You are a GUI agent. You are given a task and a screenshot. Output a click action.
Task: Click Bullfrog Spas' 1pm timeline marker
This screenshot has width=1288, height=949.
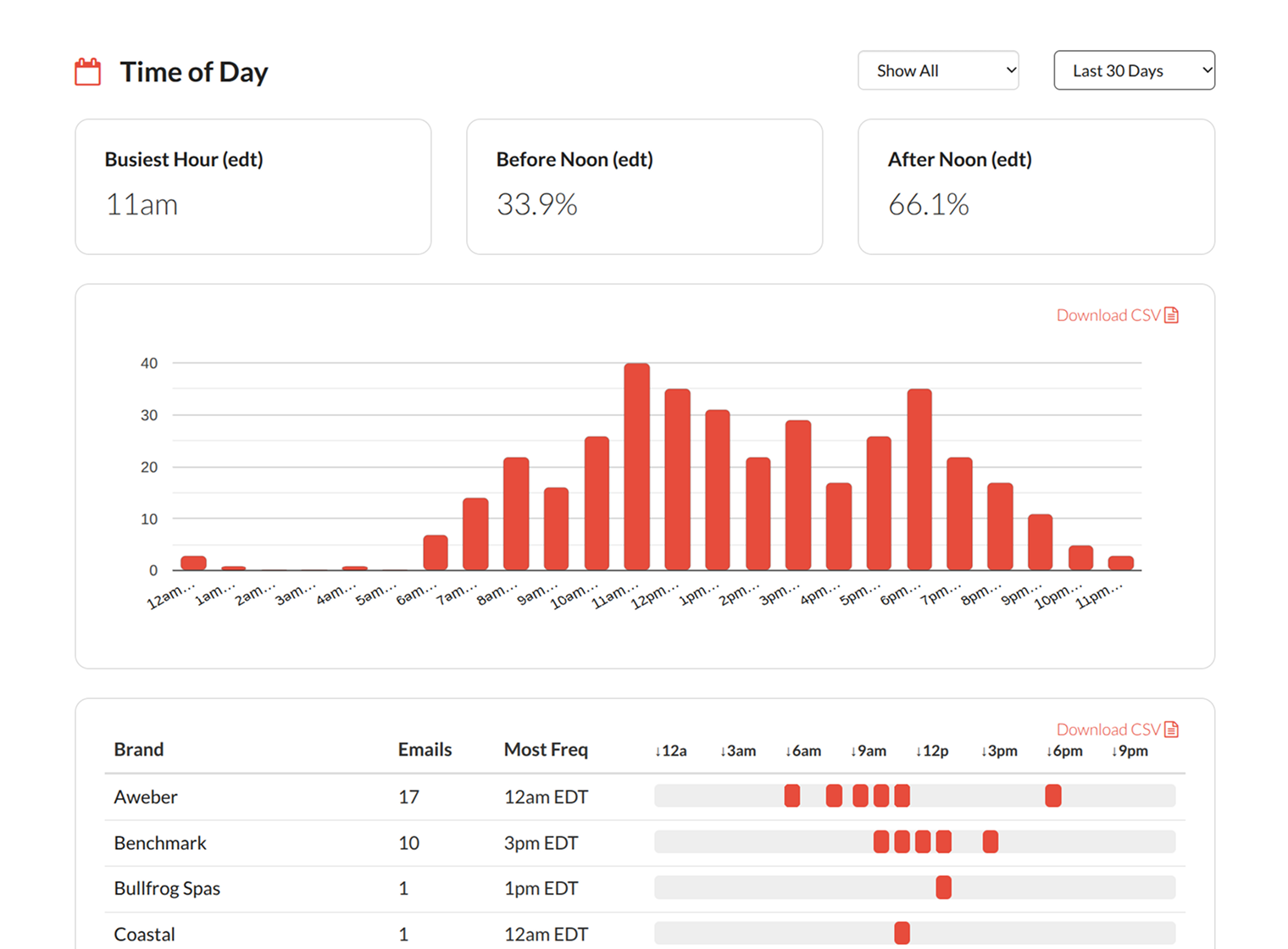pyautogui.click(x=943, y=887)
